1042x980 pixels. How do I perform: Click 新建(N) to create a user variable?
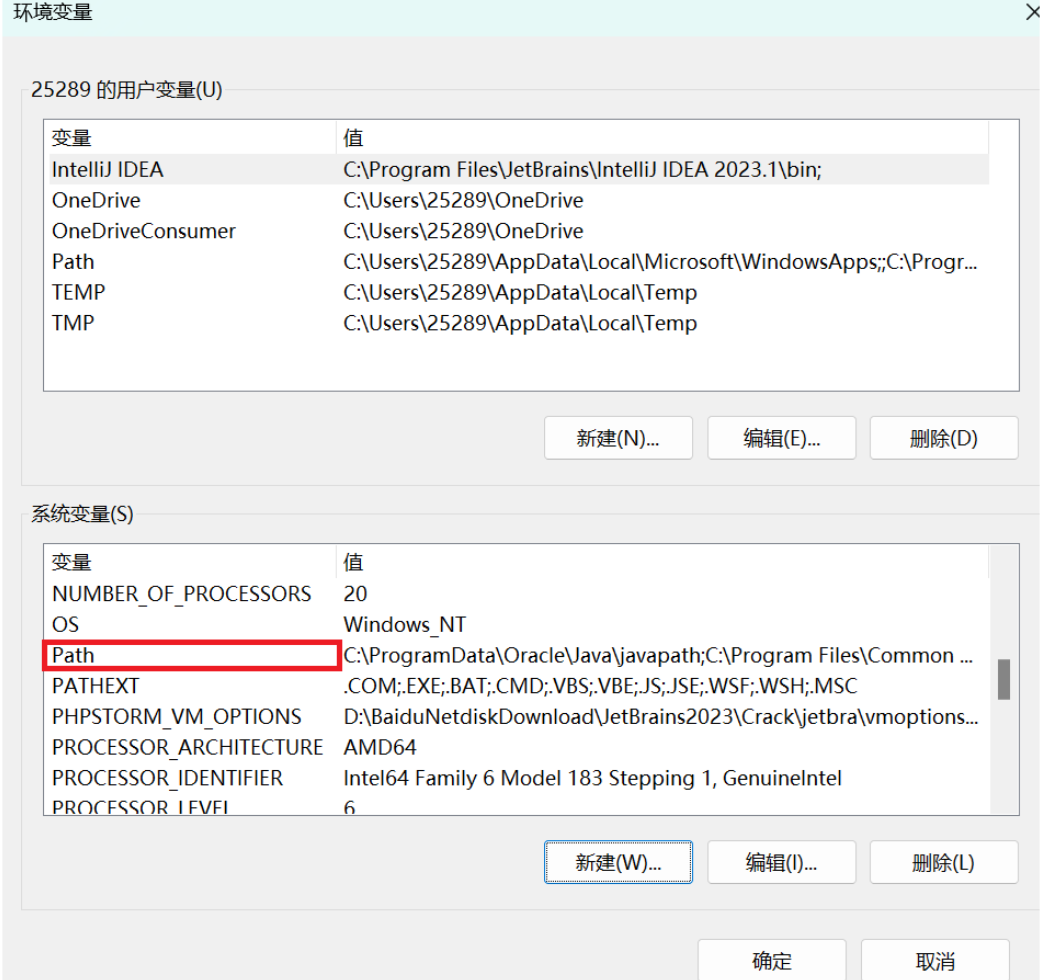click(x=618, y=437)
